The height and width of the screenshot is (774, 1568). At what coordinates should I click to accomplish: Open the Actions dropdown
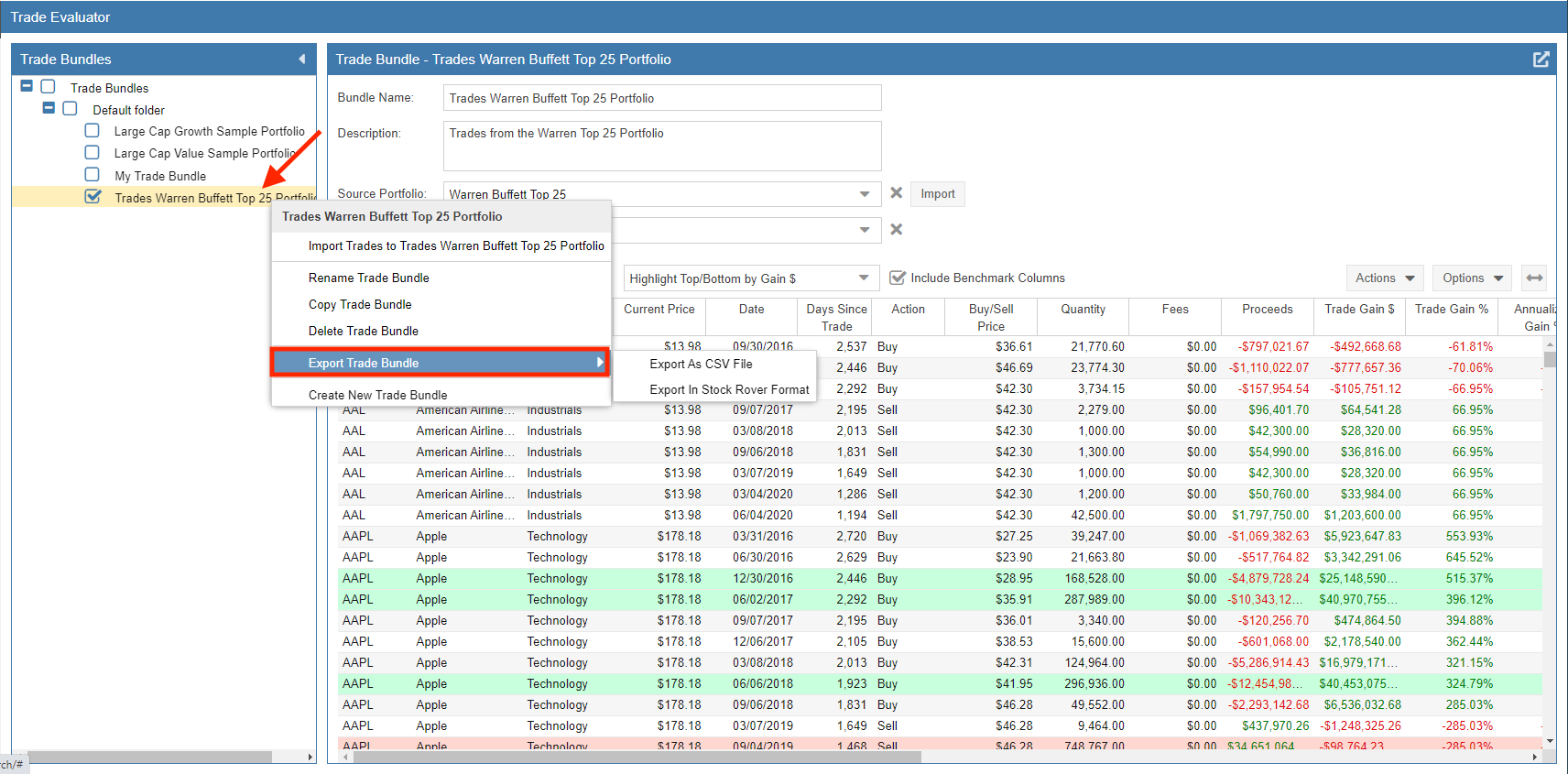point(1385,278)
